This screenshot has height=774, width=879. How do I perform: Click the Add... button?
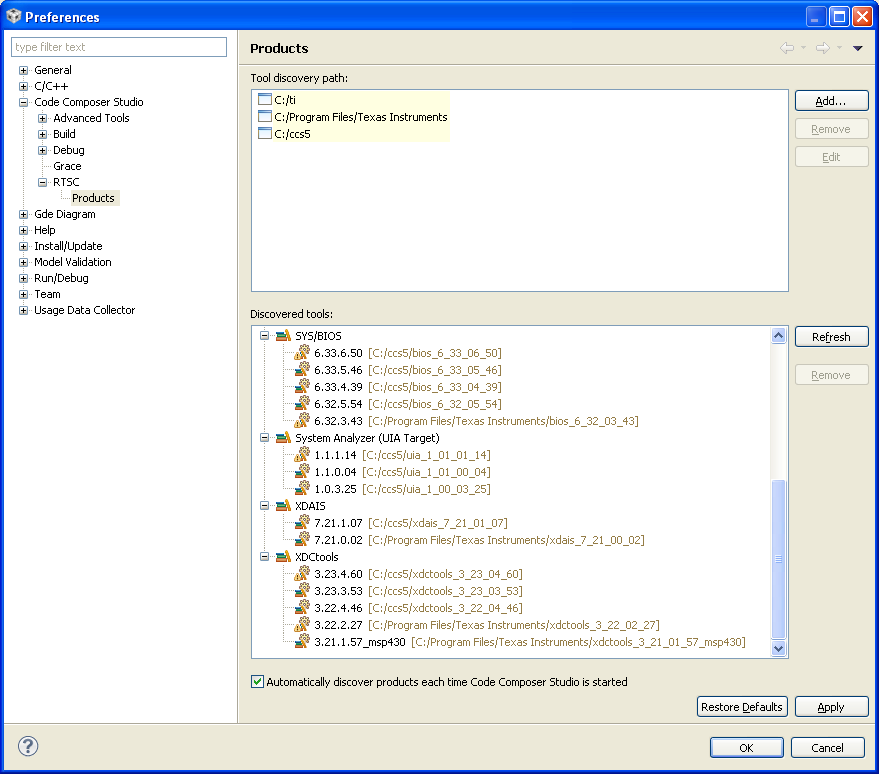[831, 101]
